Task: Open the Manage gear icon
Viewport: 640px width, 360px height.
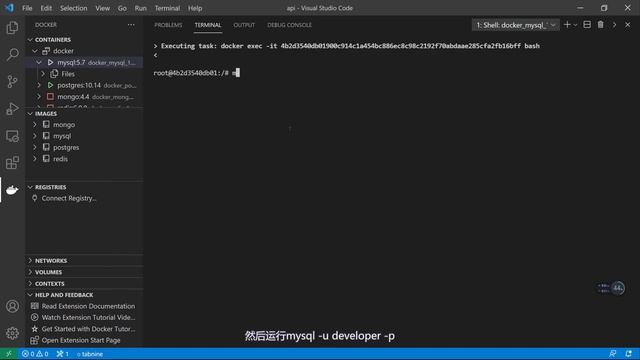Action: click(12, 333)
